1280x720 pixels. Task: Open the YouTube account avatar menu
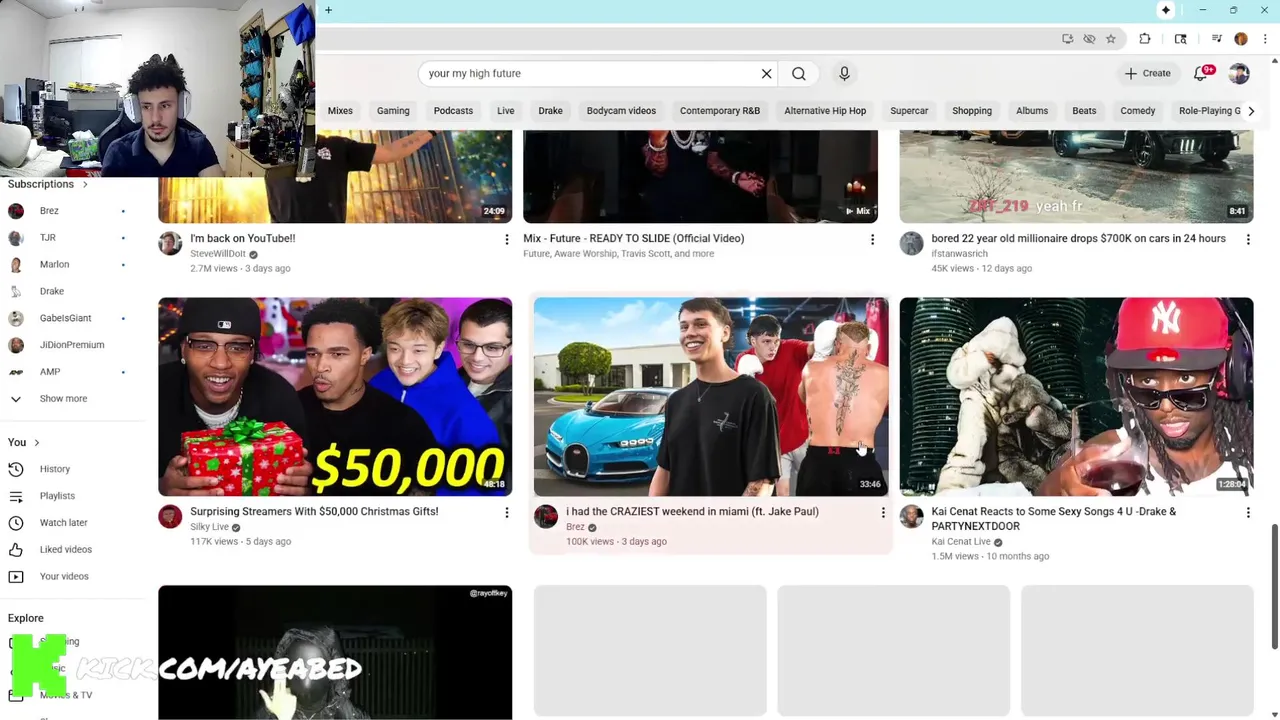point(1239,73)
